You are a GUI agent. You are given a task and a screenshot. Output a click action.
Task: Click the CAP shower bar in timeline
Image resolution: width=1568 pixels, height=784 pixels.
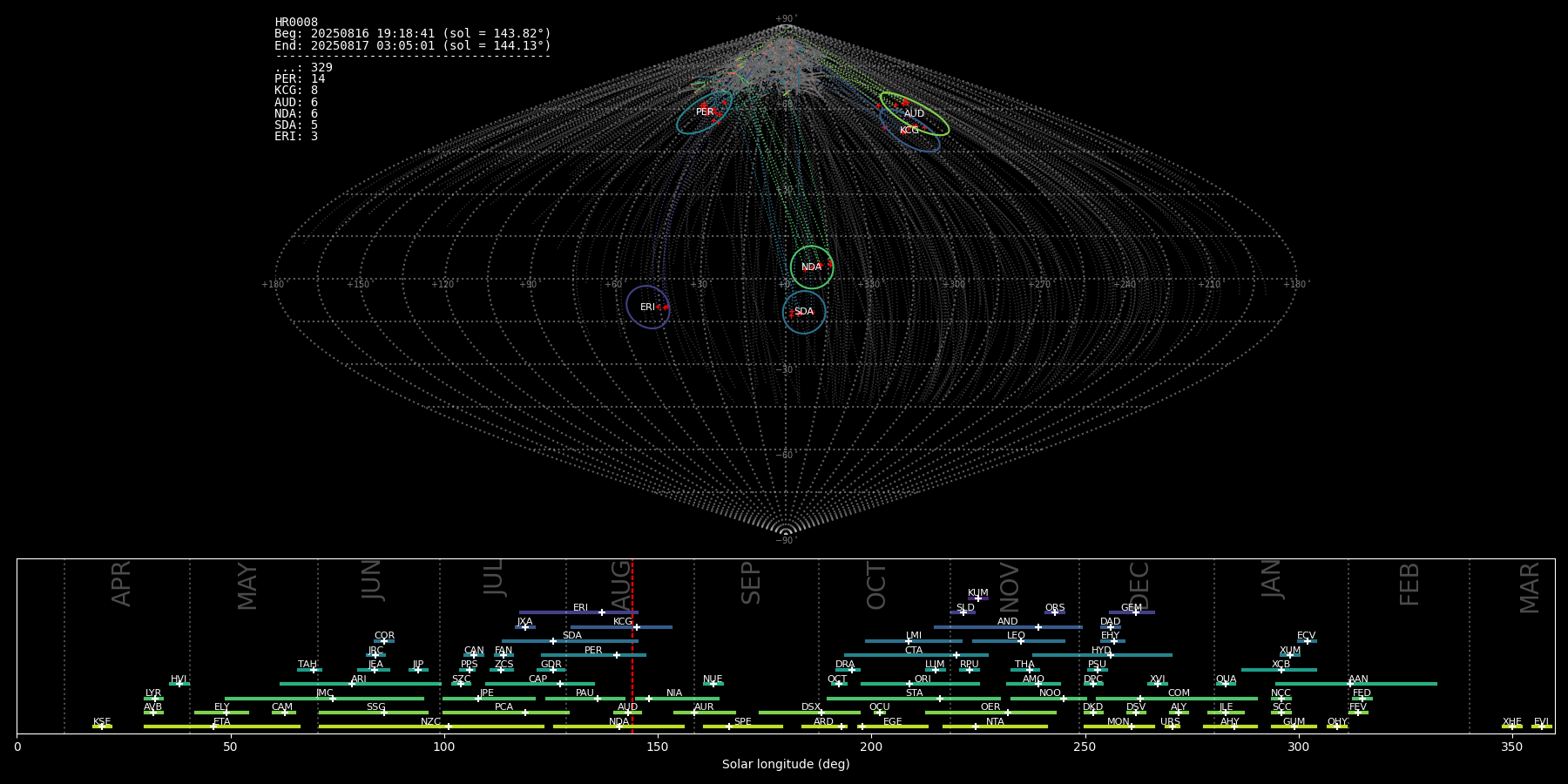[540, 684]
